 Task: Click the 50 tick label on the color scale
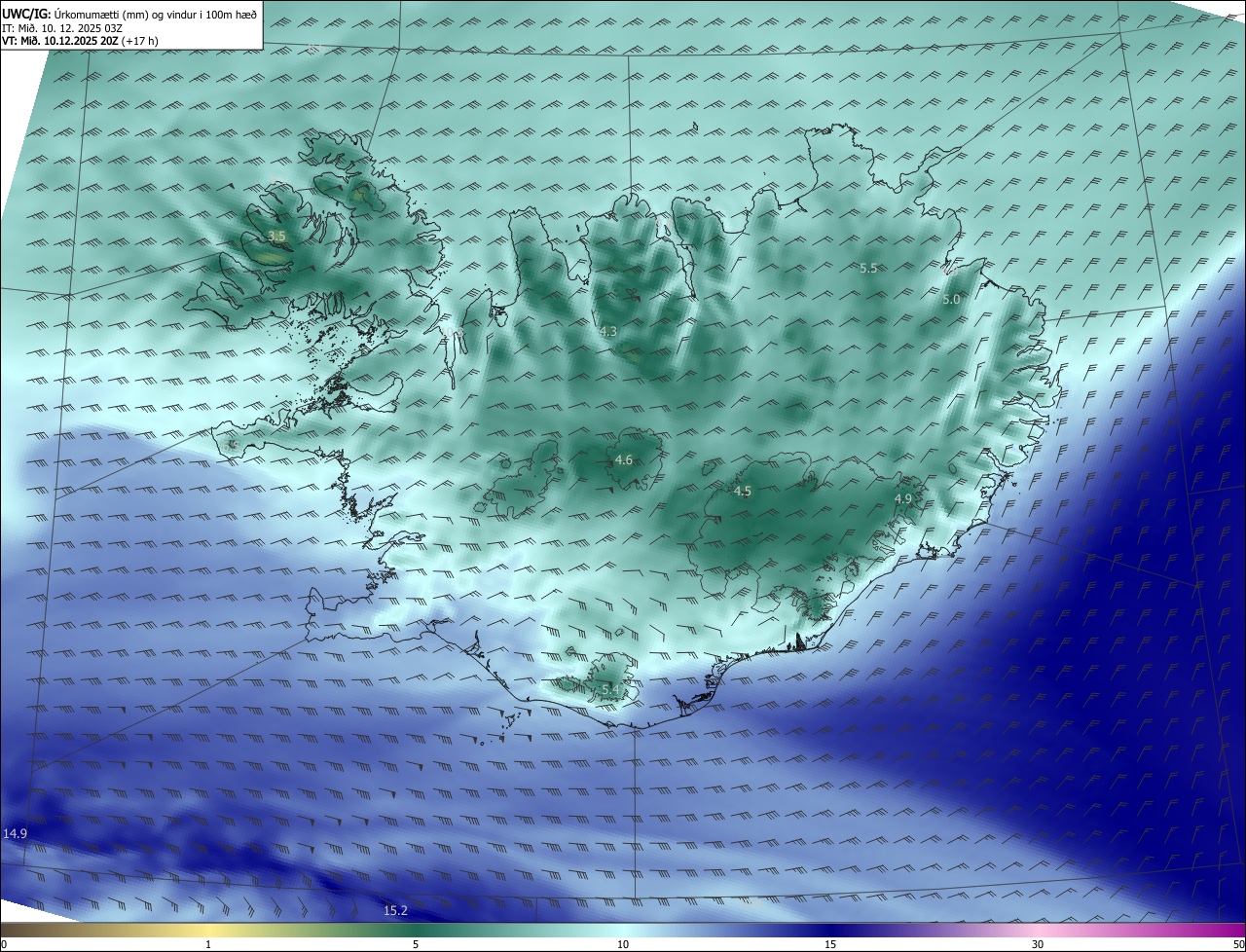click(x=1238, y=944)
